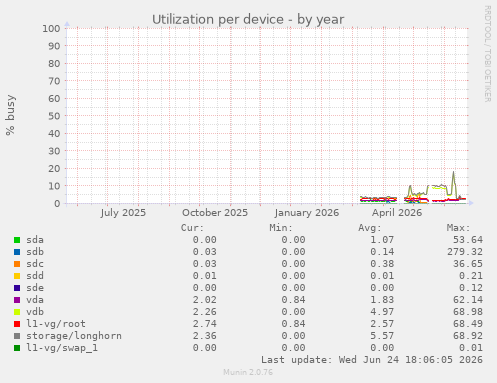Click storage/longhorn max value 68.92
Viewport: 497px width, 383px height.
pyautogui.click(x=468, y=336)
